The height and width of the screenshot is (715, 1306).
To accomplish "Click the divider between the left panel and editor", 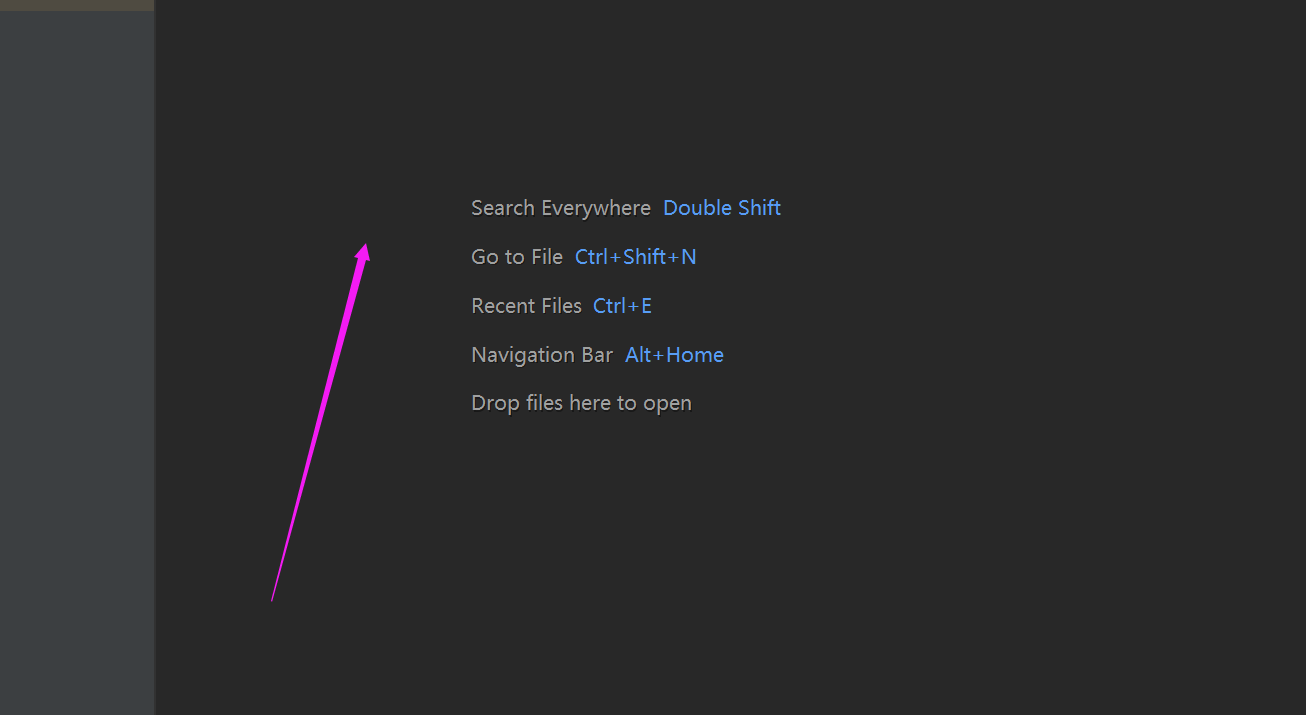I will click(x=155, y=360).
